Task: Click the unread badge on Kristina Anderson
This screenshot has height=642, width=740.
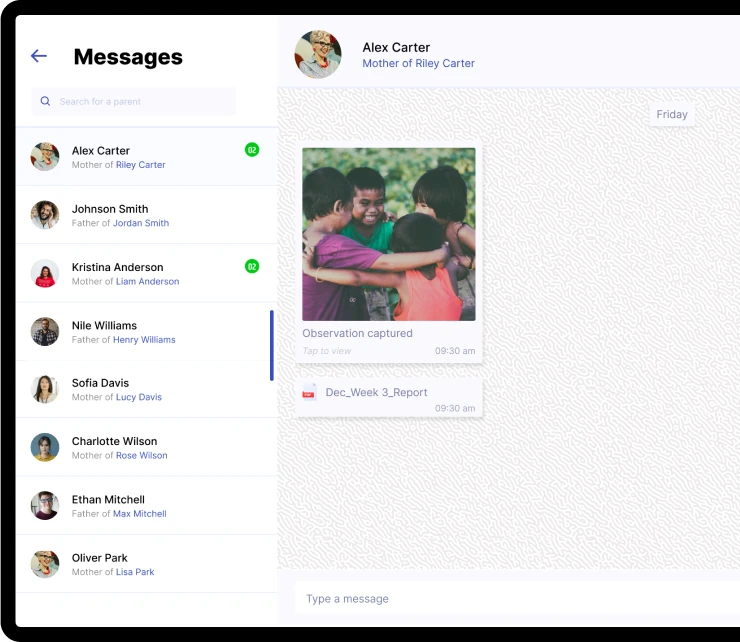Action: pyautogui.click(x=252, y=266)
